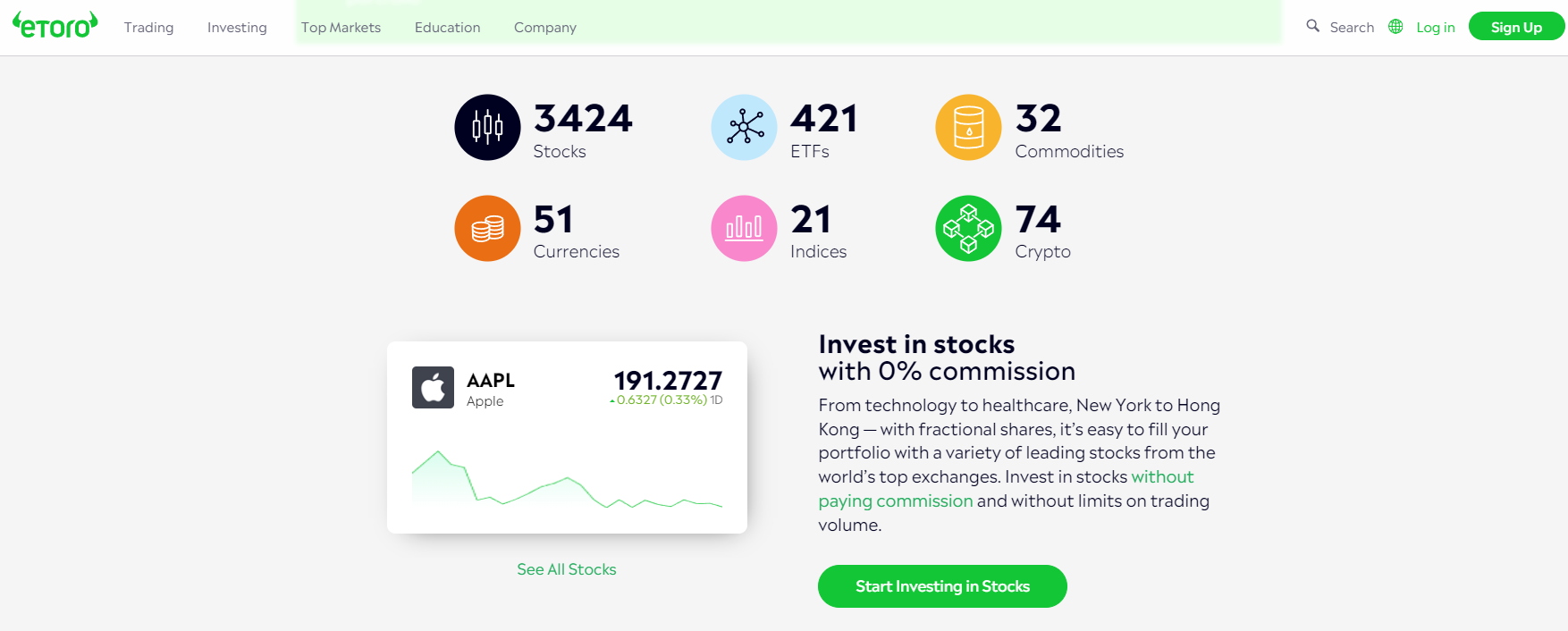Viewport: 1568px width, 631px height.
Task: Click the Stocks candlestick icon
Action: point(487,127)
